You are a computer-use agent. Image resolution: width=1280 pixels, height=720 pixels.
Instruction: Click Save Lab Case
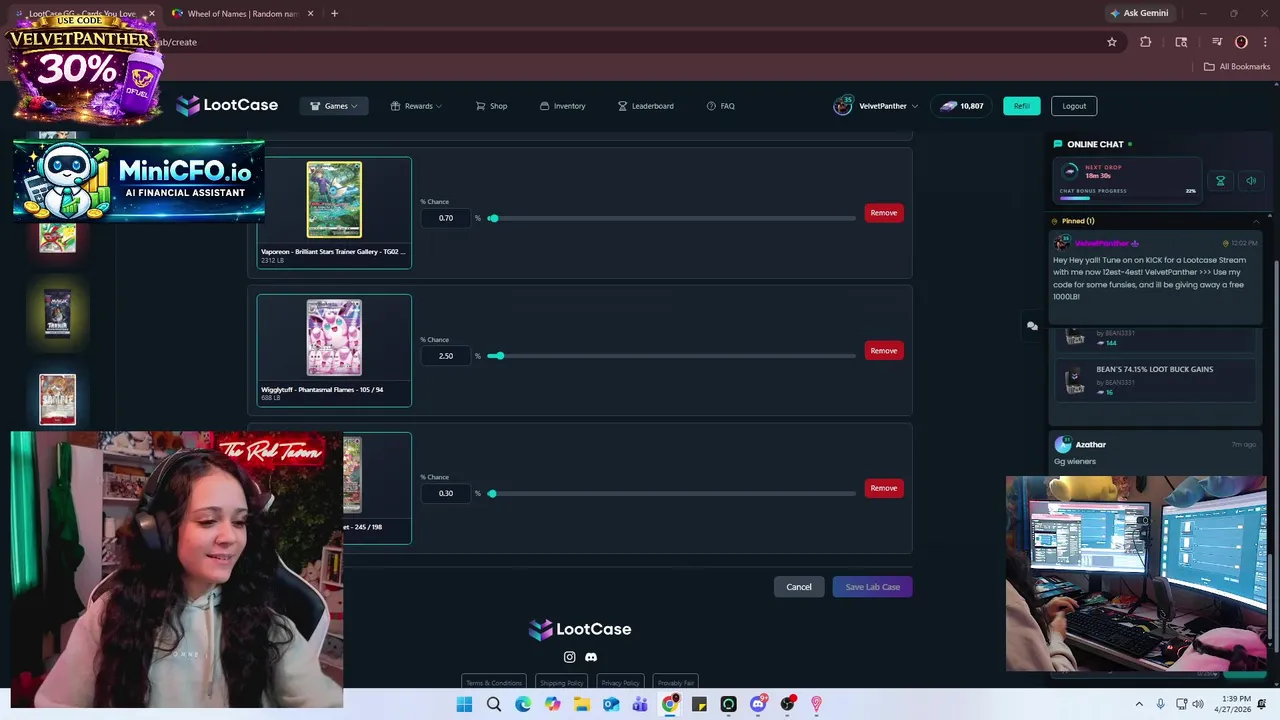(872, 587)
